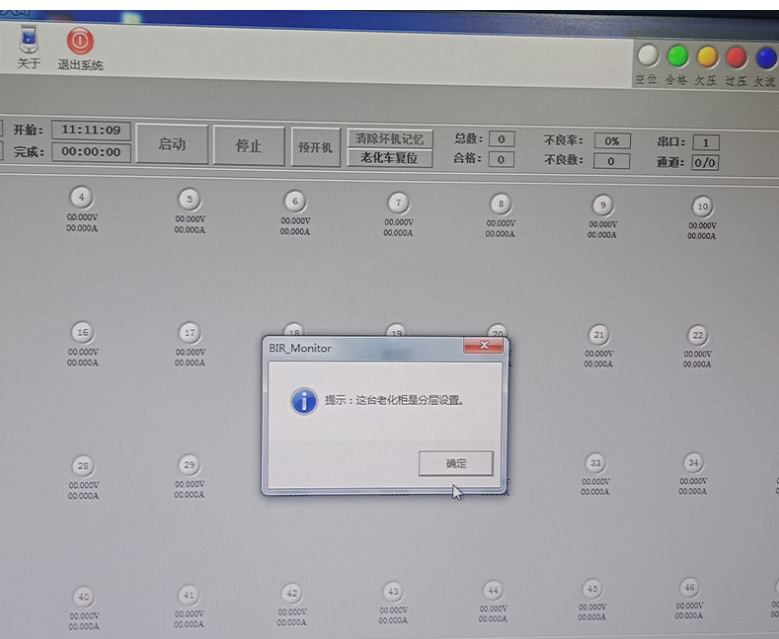Click the 不良率 0% field
The width and height of the screenshot is (779, 639).
click(612, 141)
